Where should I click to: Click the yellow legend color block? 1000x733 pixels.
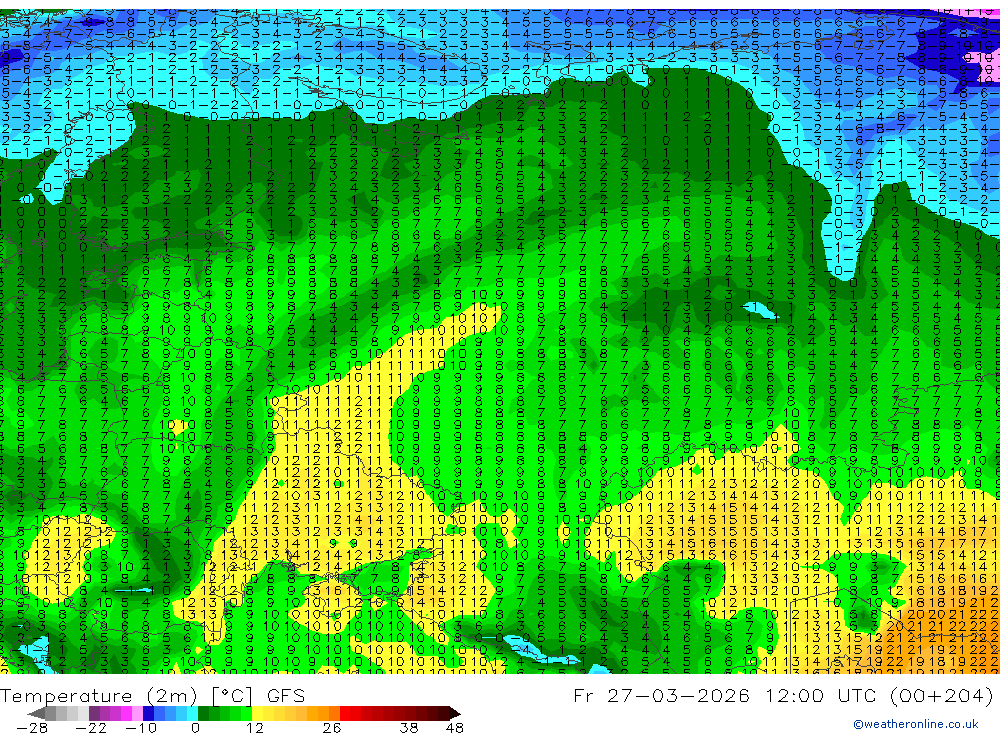tap(257, 713)
